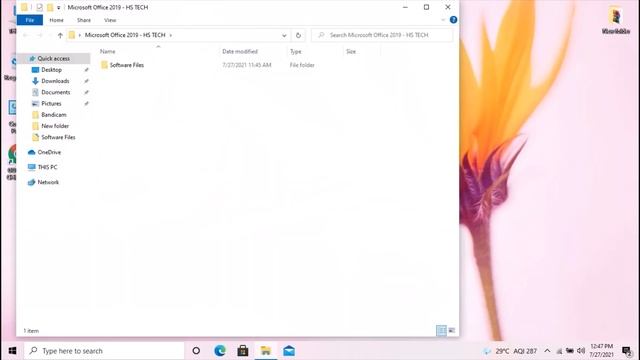Open Desktop in the navigation pane
Image resolution: width=640 pixels, height=360 pixels.
point(51,70)
